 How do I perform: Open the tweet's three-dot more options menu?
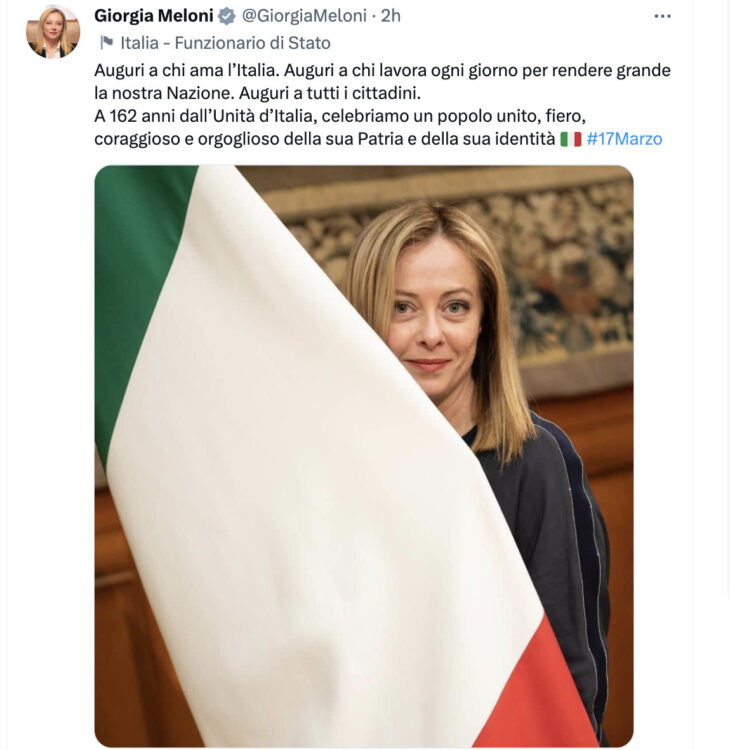coord(662,16)
